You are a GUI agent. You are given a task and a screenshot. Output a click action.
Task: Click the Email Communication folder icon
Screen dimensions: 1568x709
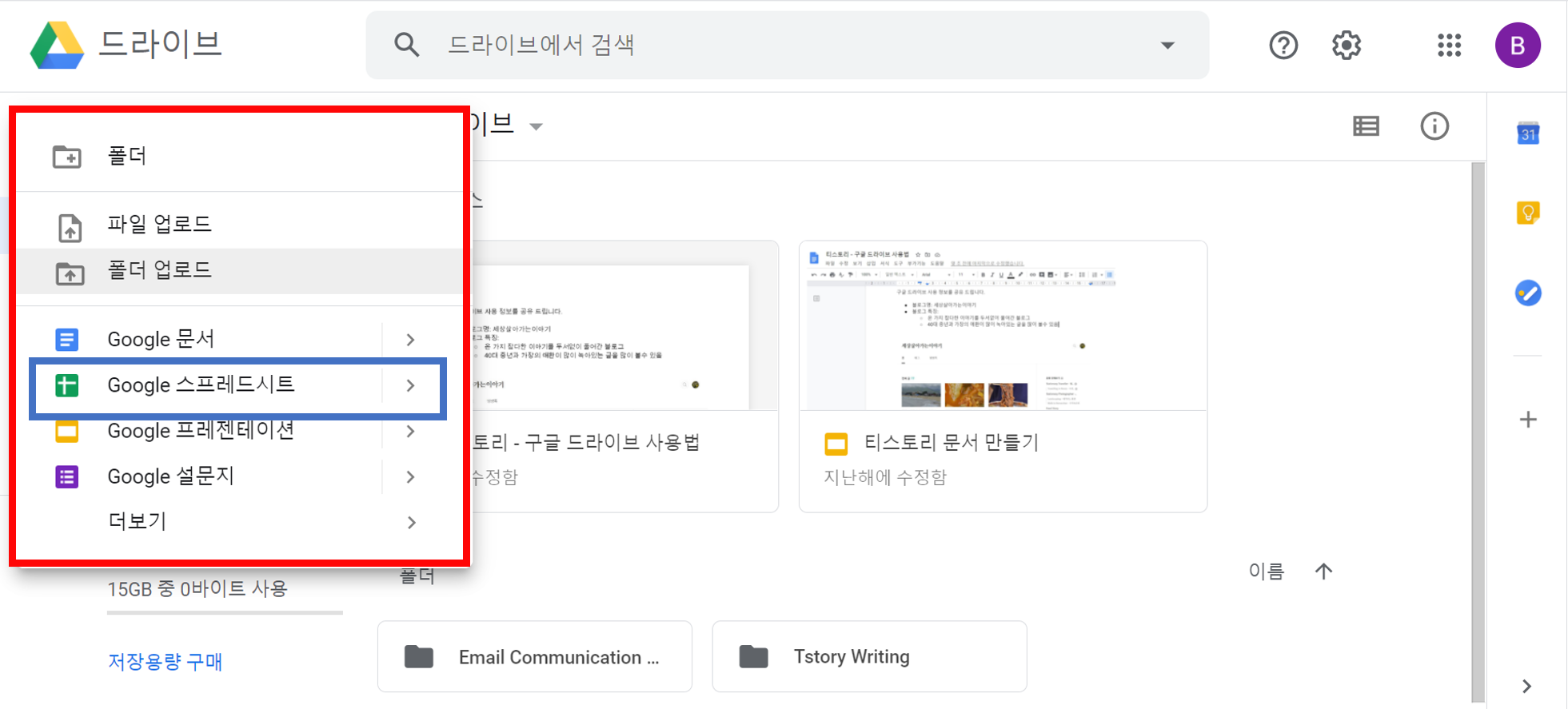click(419, 657)
